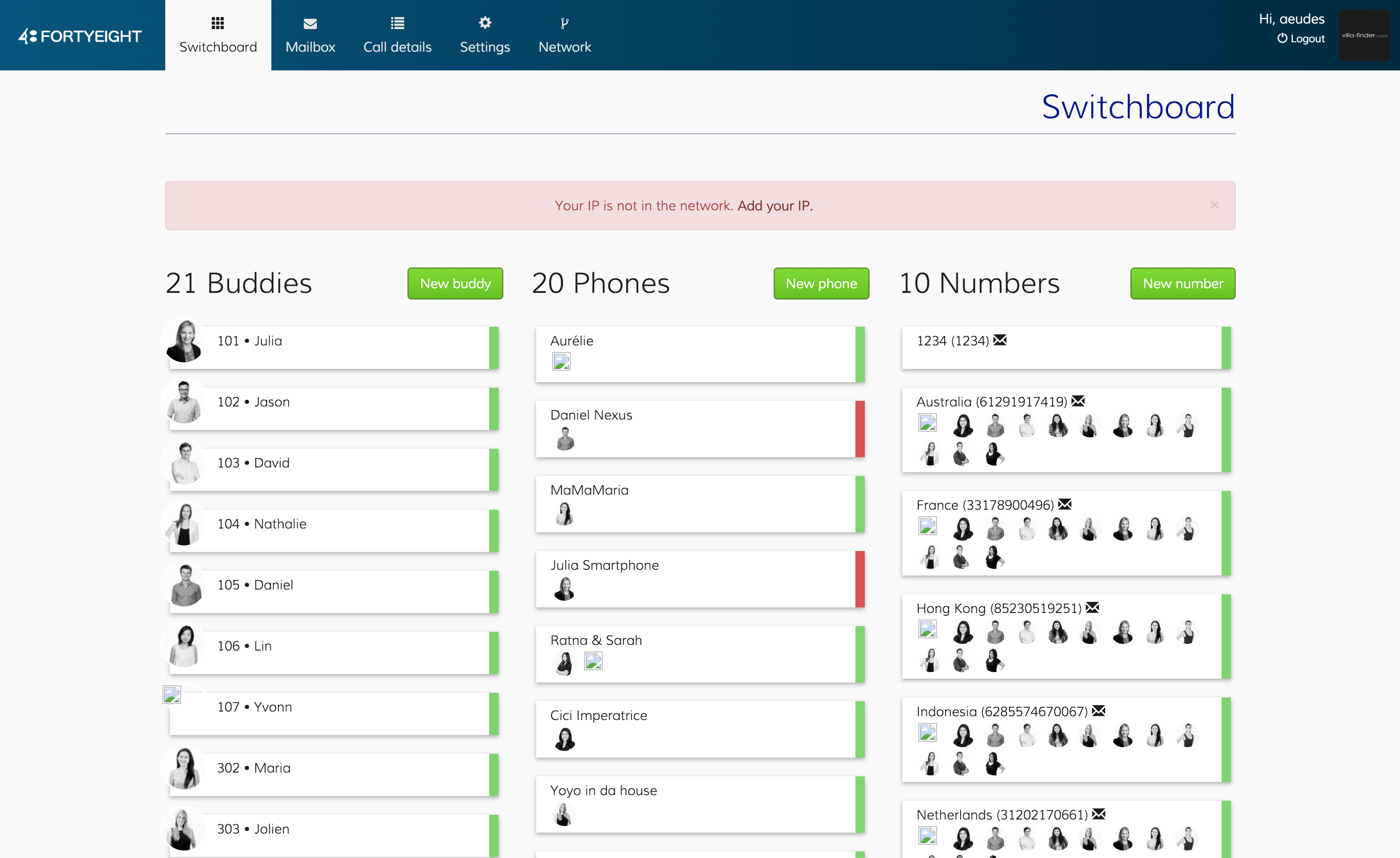Click the Settings gear icon

(x=485, y=23)
